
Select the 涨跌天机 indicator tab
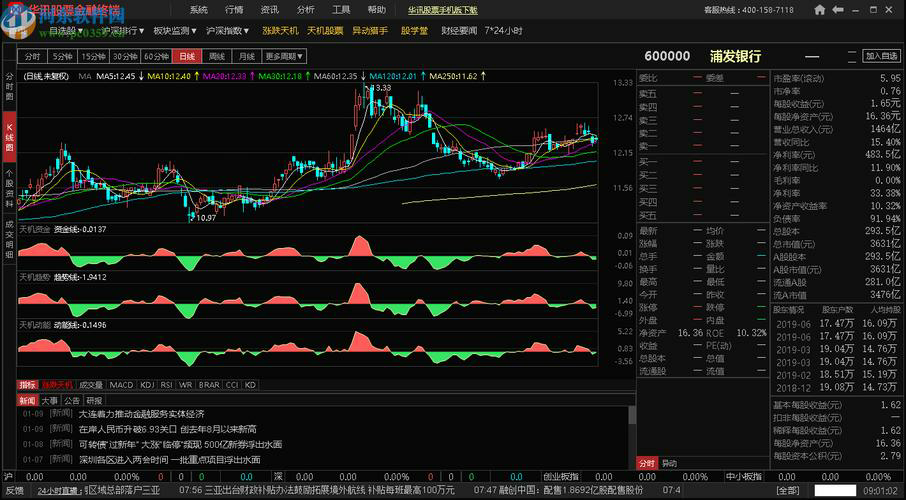[57, 384]
